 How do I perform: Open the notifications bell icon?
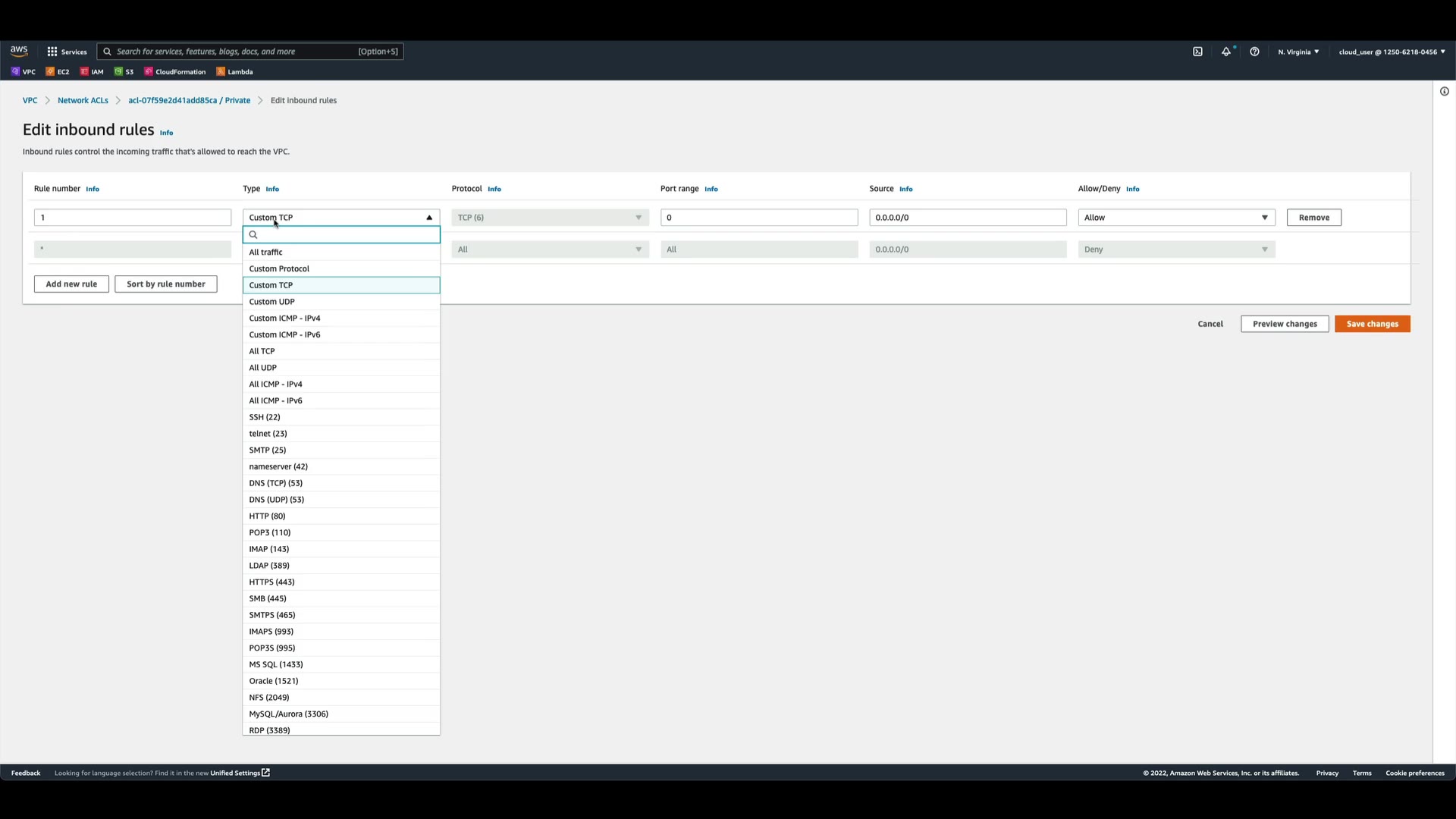point(1225,52)
